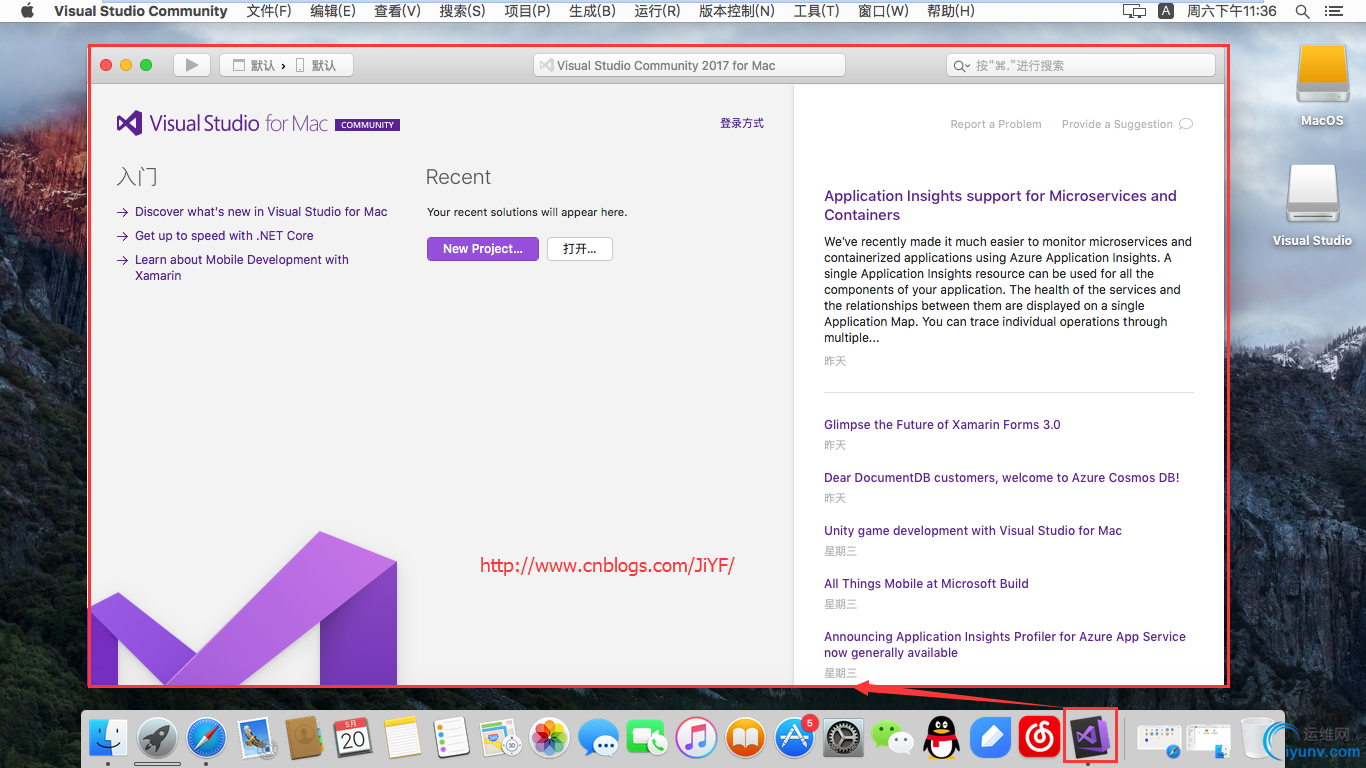Image resolution: width=1366 pixels, height=768 pixels.
Task: Click the search field in toolbar
Action: coord(1081,66)
